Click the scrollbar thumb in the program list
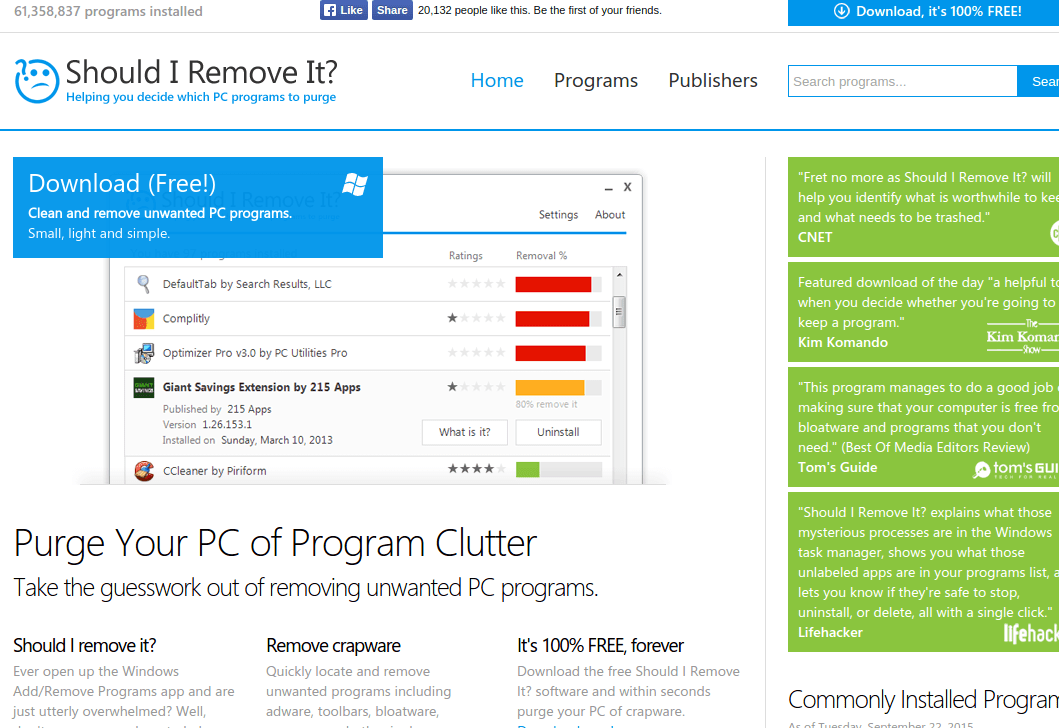This screenshot has width=1059, height=728. coord(619,312)
